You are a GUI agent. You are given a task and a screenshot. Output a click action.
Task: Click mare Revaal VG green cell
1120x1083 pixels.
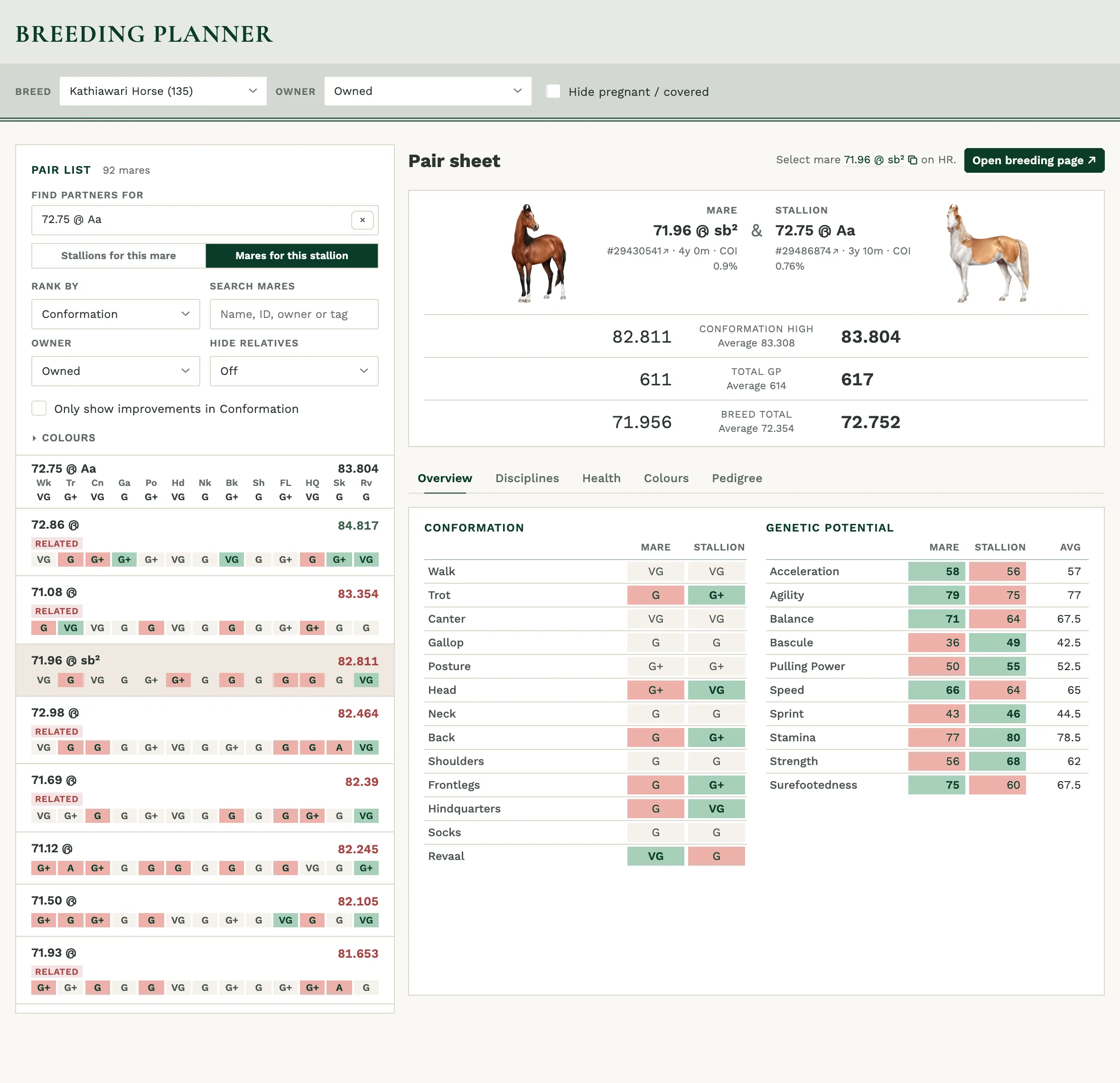coord(655,856)
